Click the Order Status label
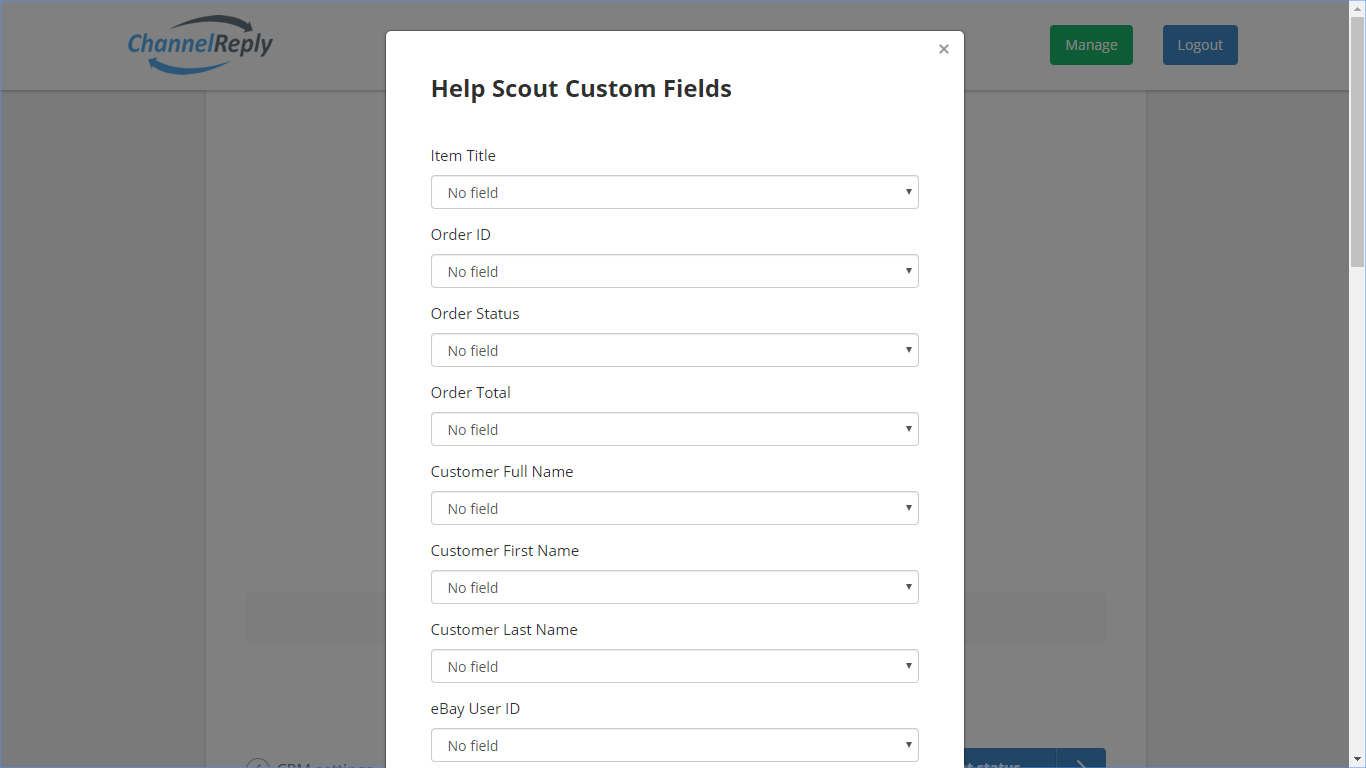 [x=475, y=314]
